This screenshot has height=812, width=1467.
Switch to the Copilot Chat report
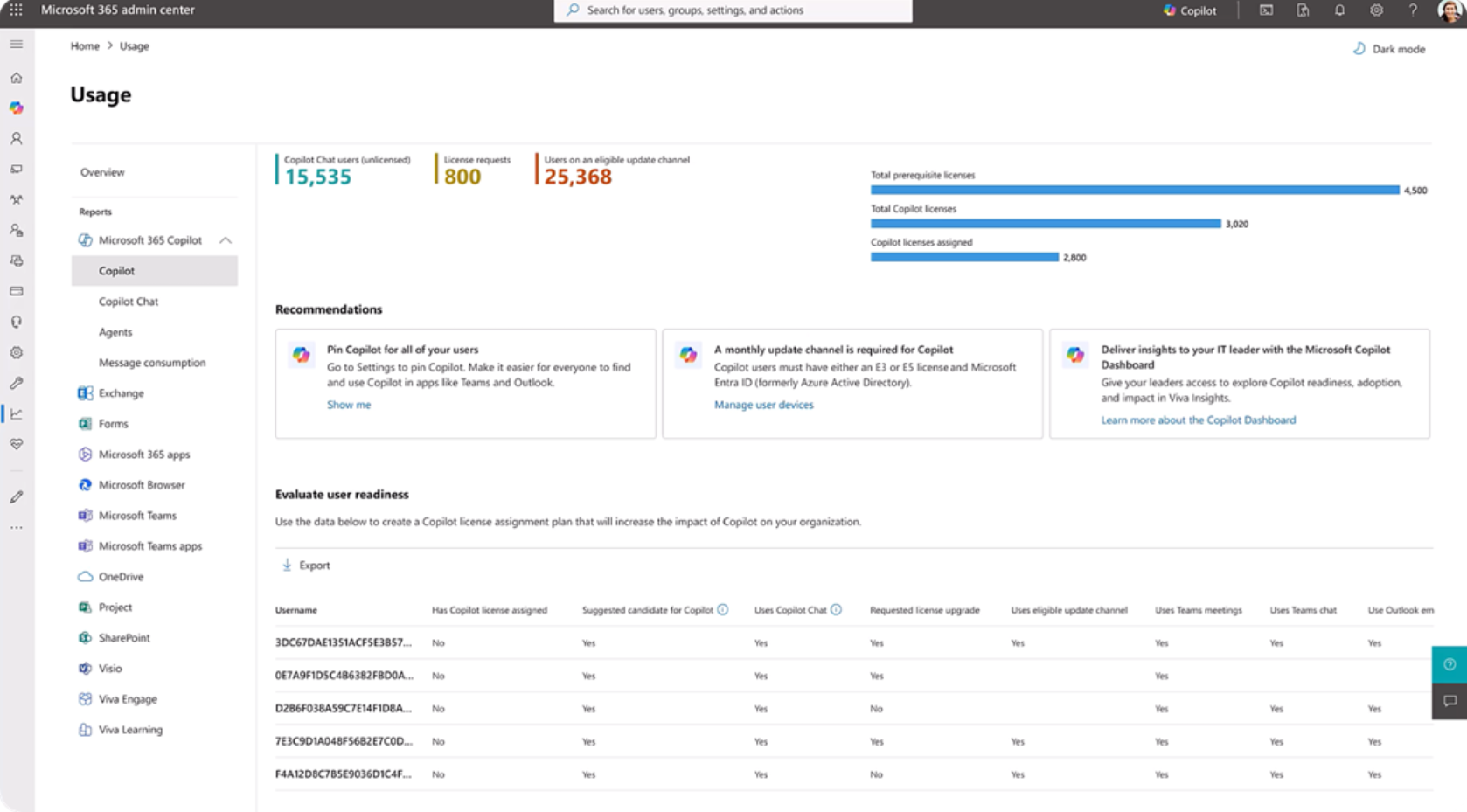pyautogui.click(x=128, y=301)
